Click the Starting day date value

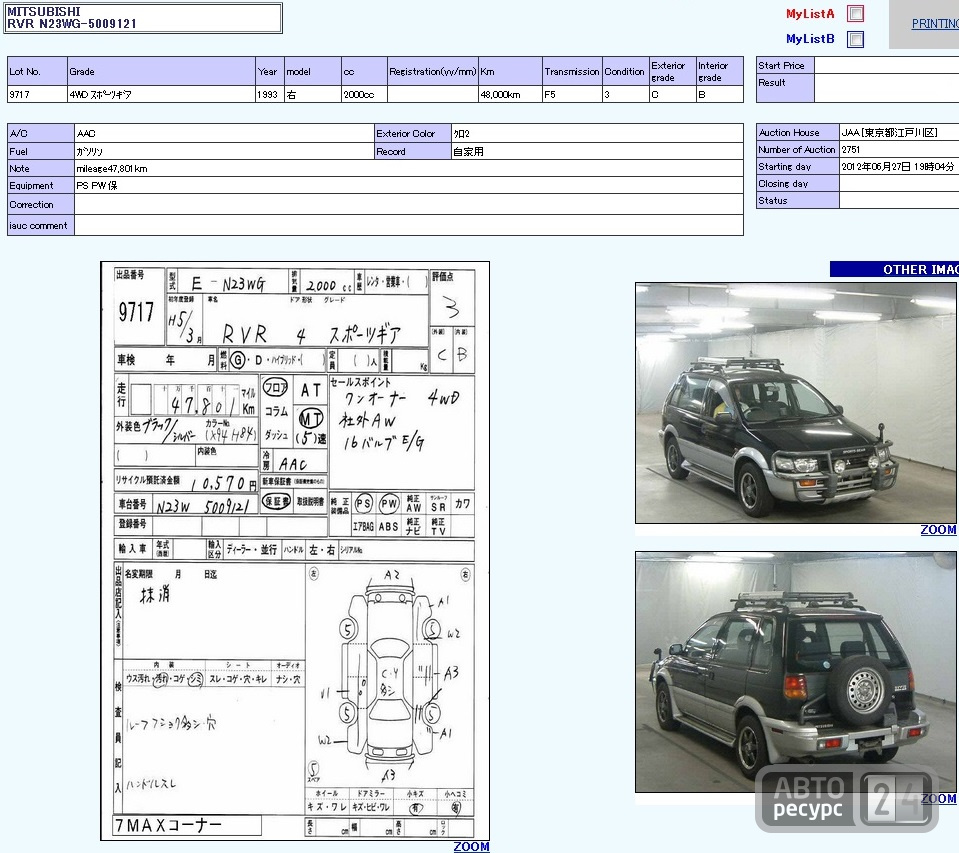(x=897, y=166)
